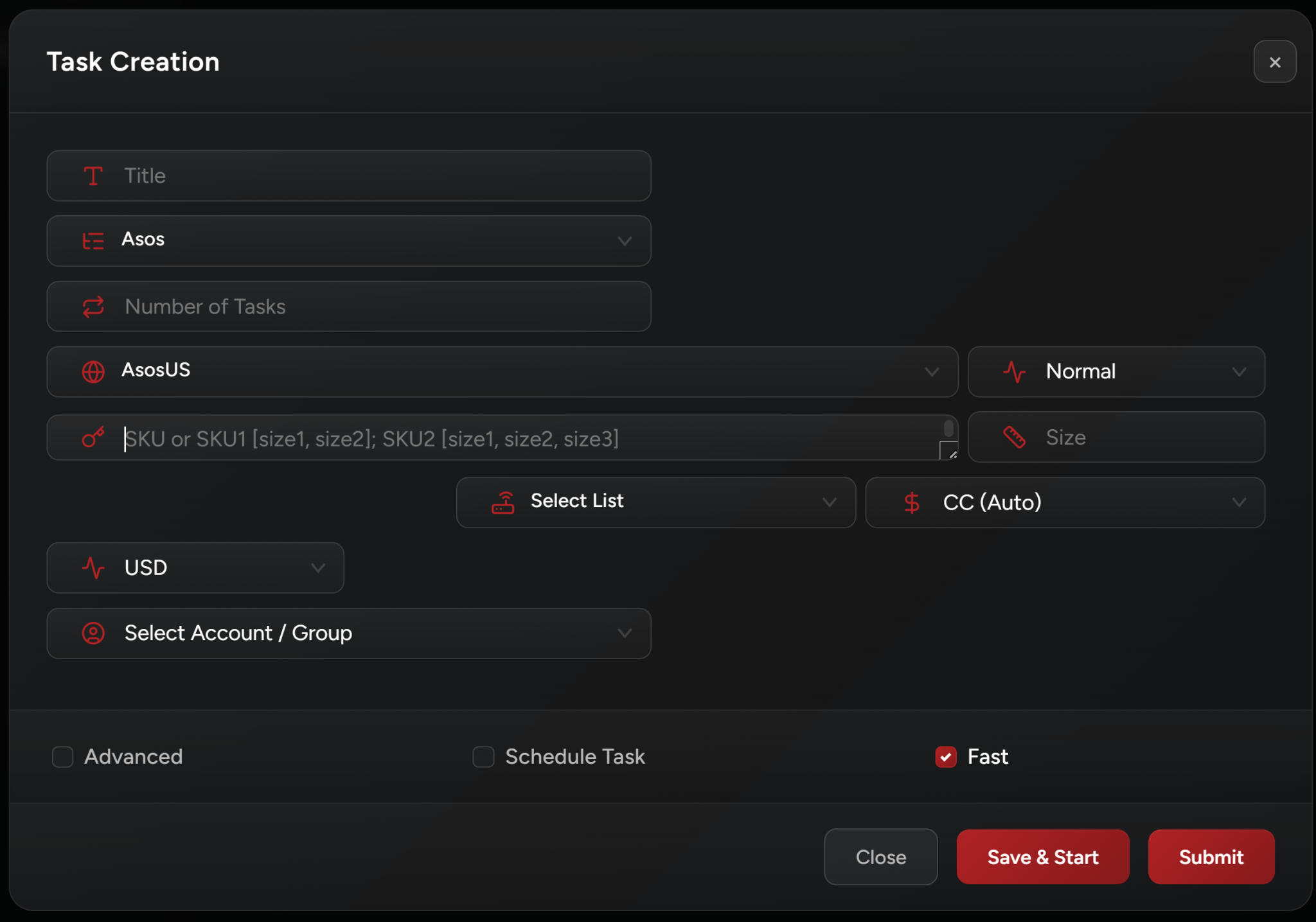Click the Submit button
Image resolution: width=1316 pixels, height=922 pixels.
(x=1211, y=857)
